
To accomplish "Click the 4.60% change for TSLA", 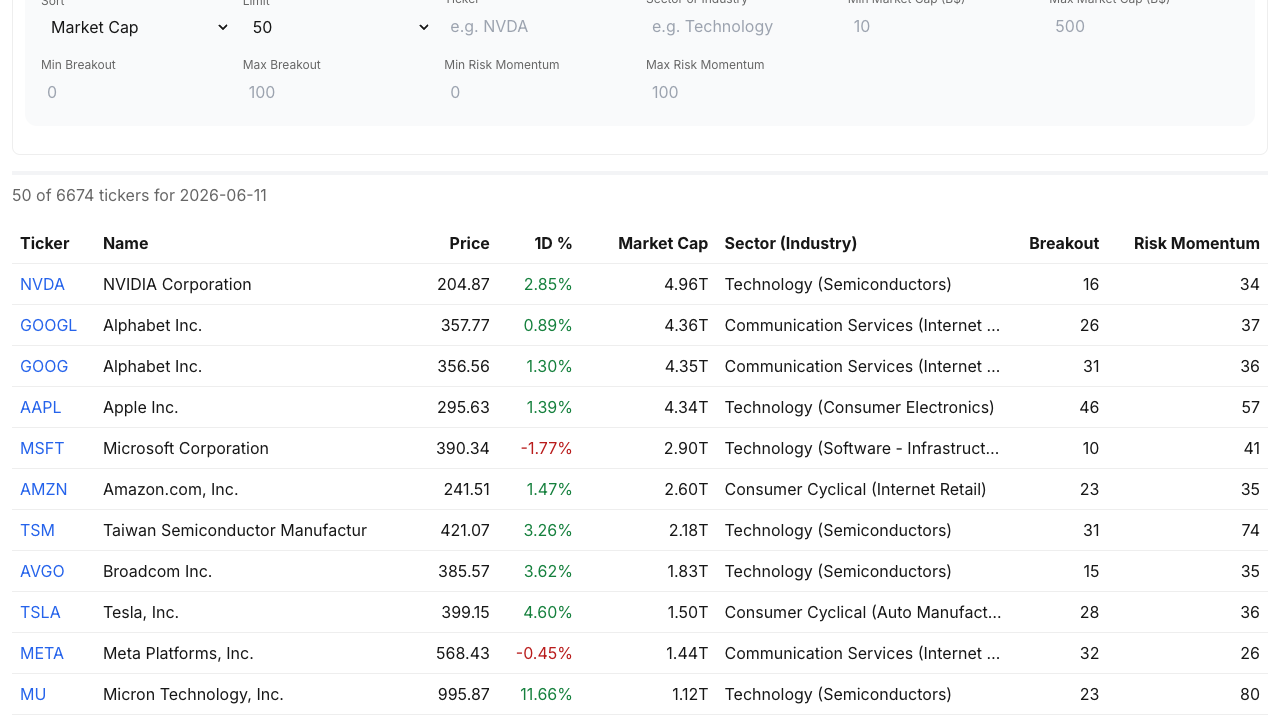I will [x=548, y=612].
